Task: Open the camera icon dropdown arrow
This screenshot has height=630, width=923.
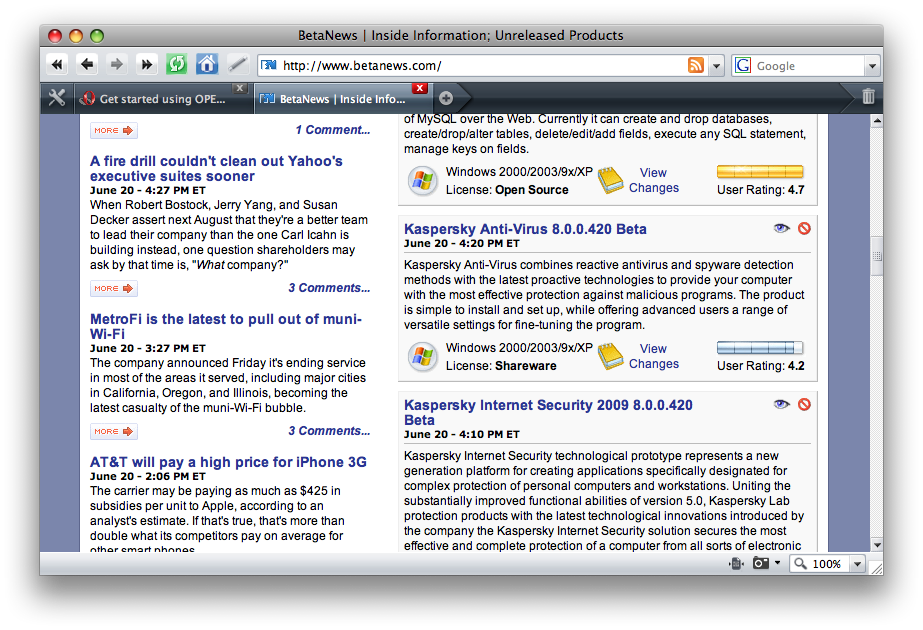Action: 778,563
